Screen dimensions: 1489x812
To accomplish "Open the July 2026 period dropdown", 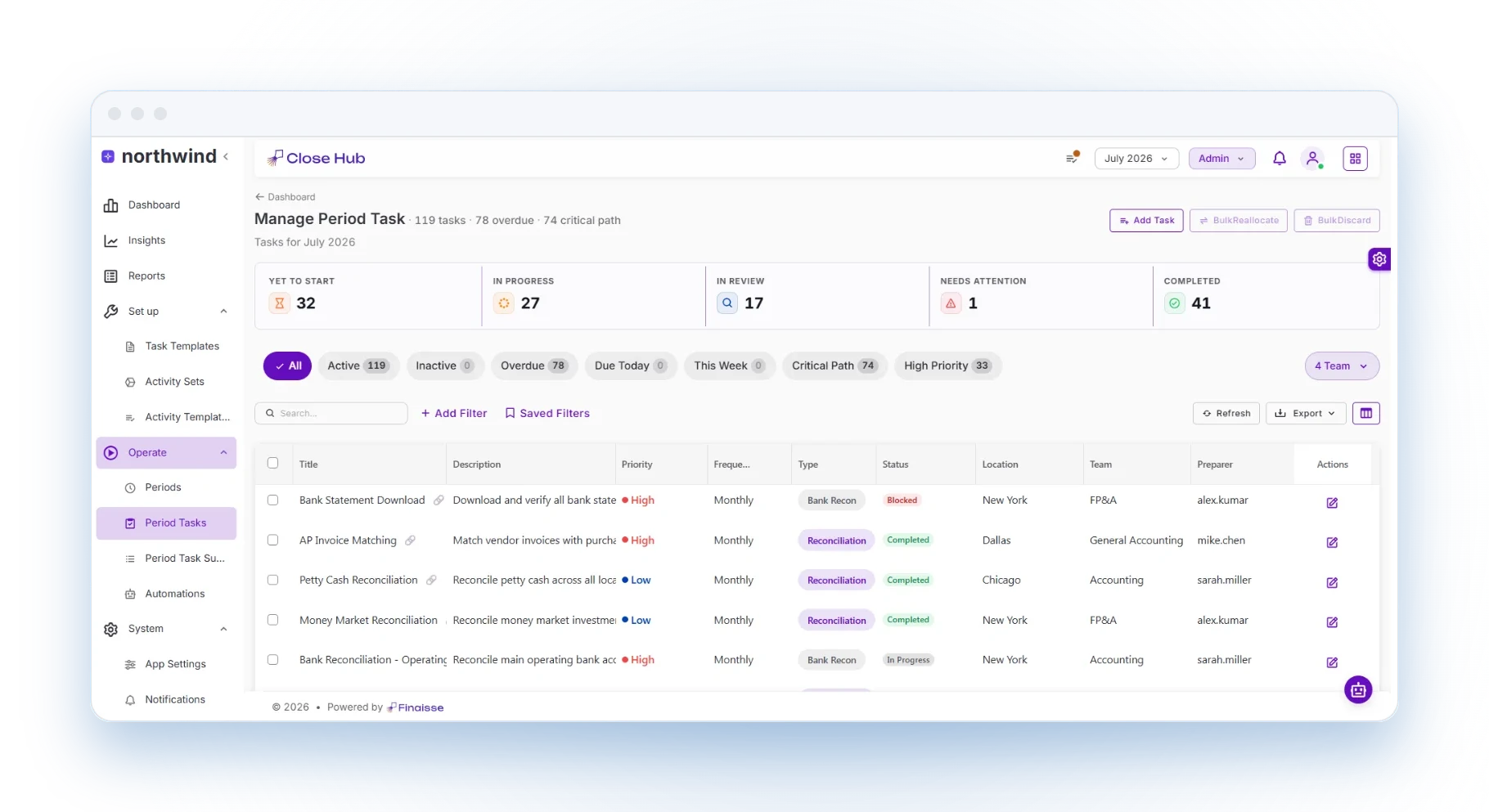I will click(1136, 159).
